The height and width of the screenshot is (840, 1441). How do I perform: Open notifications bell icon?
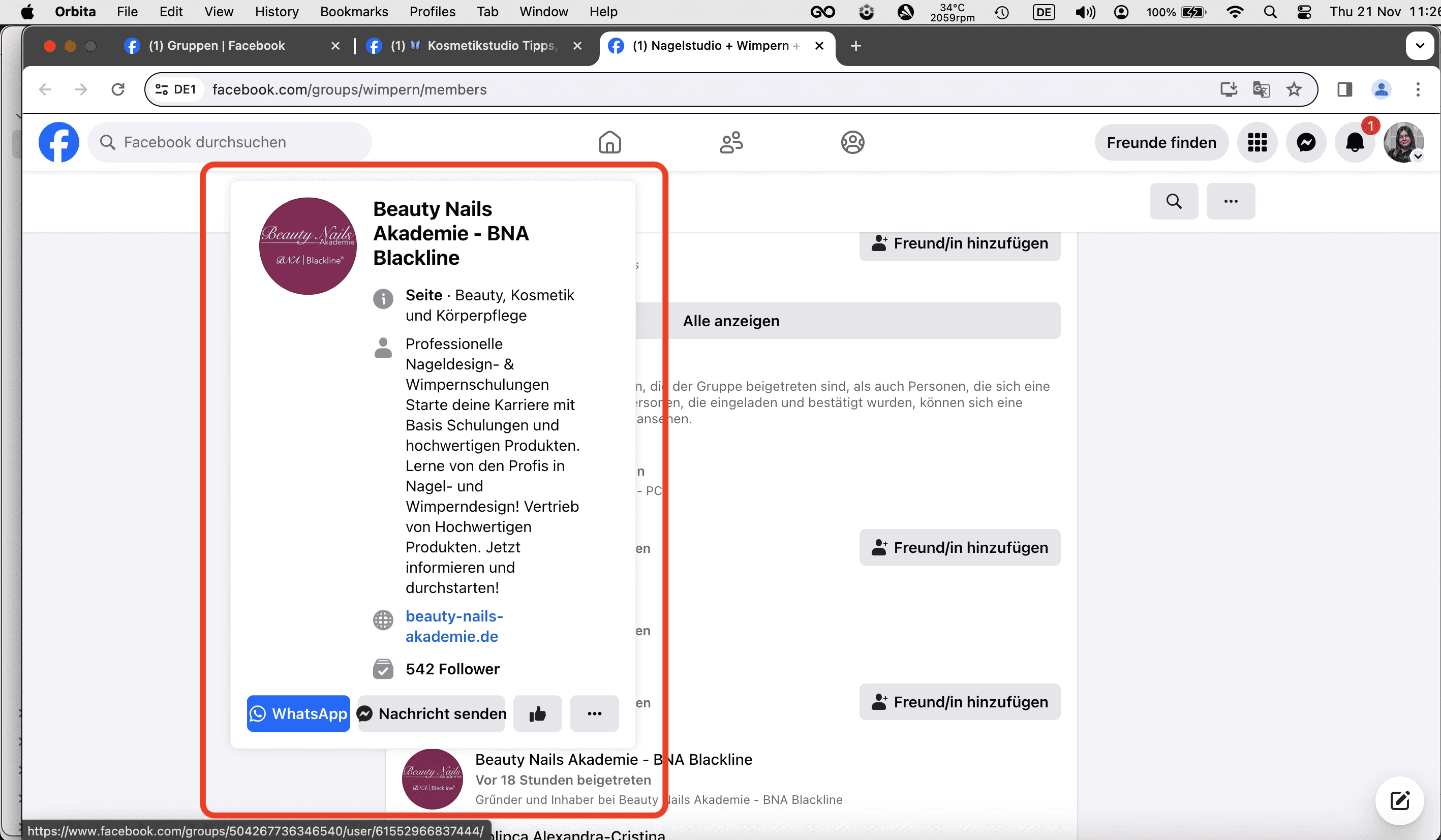(x=1354, y=142)
